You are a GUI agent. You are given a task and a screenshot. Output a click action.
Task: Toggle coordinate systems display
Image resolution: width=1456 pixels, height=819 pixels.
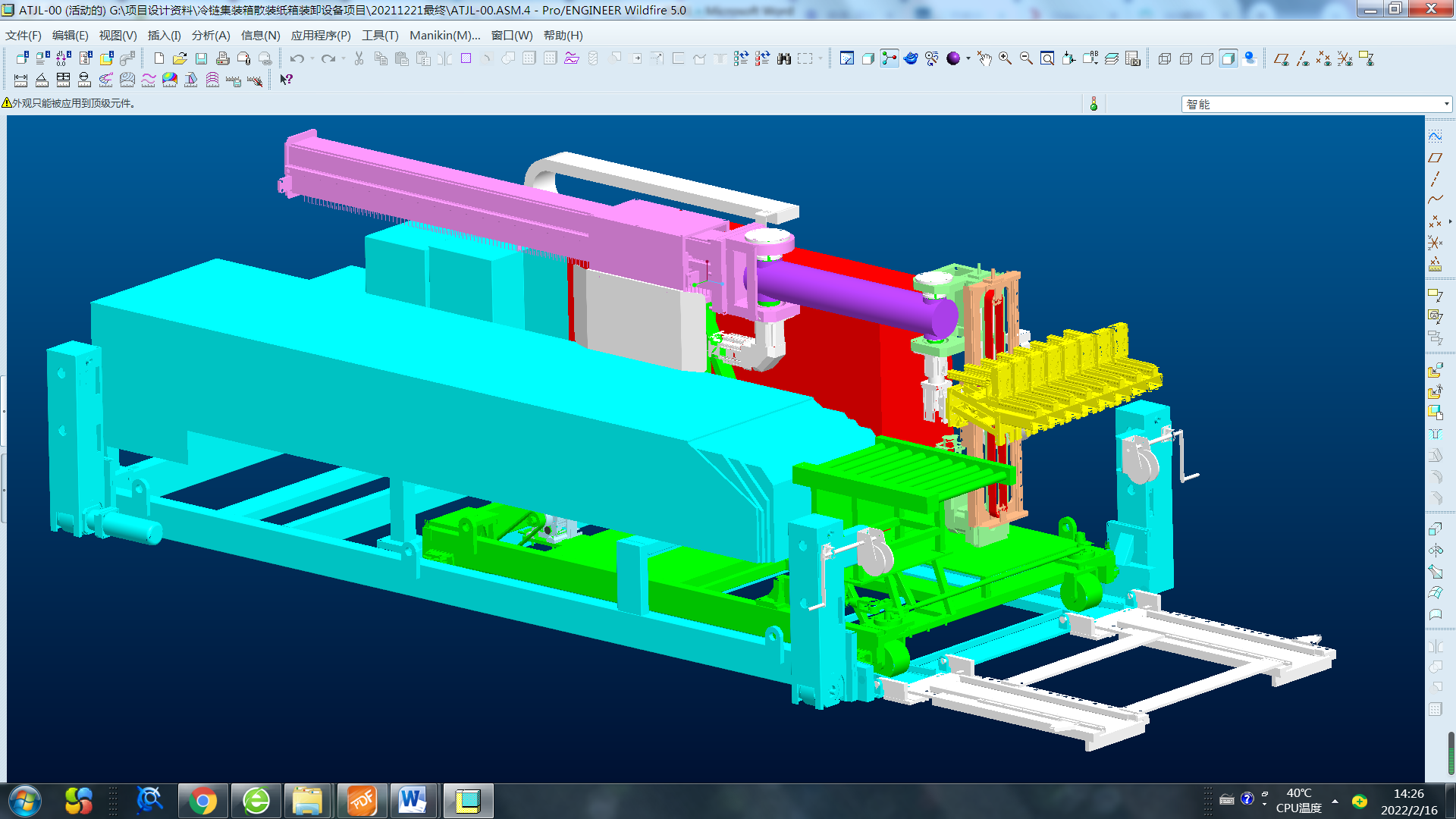coord(1345,58)
